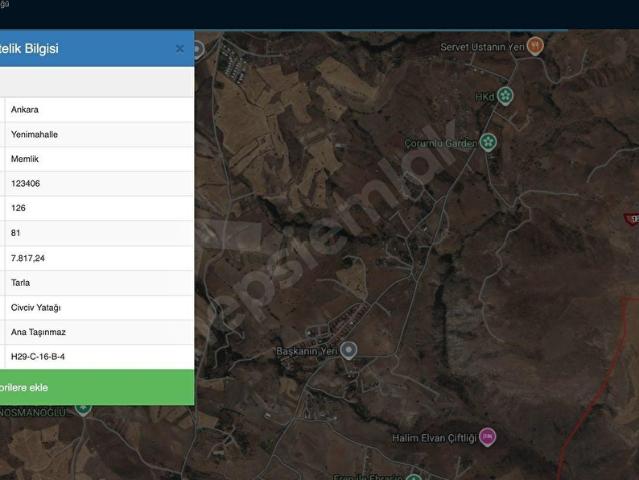Click the circular marker beside panel's top corner
This screenshot has width=639, height=480.
(x=198, y=51)
